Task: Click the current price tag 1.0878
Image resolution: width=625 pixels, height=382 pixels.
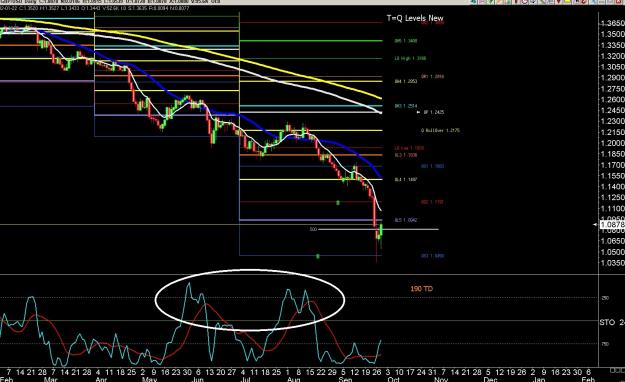Action: coord(612,225)
